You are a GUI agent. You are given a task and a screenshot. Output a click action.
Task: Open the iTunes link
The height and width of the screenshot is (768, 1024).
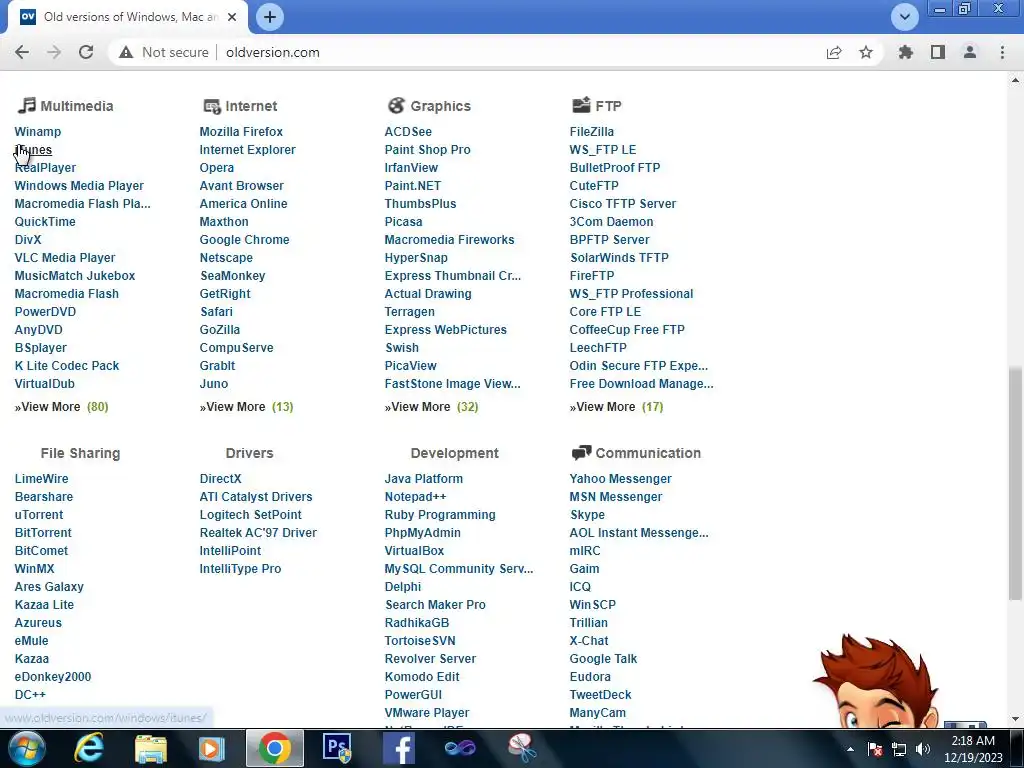tap(33, 150)
